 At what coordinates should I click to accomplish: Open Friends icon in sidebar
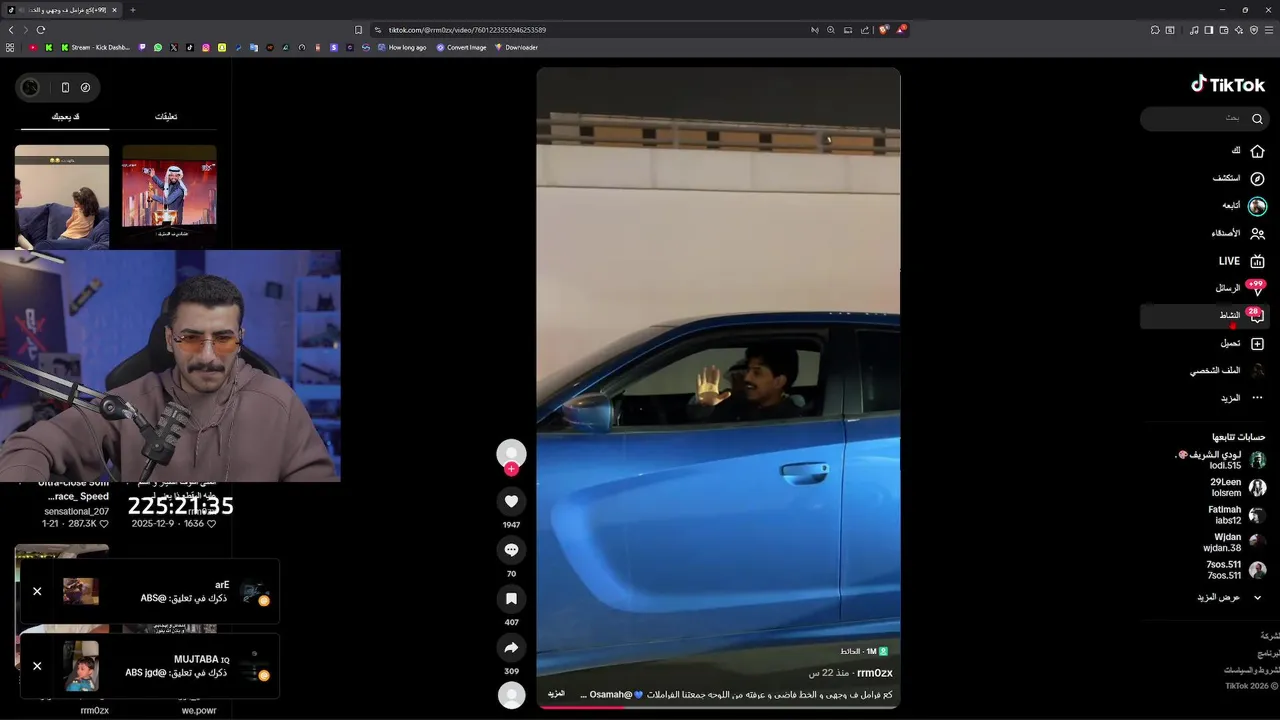pos(1257,234)
